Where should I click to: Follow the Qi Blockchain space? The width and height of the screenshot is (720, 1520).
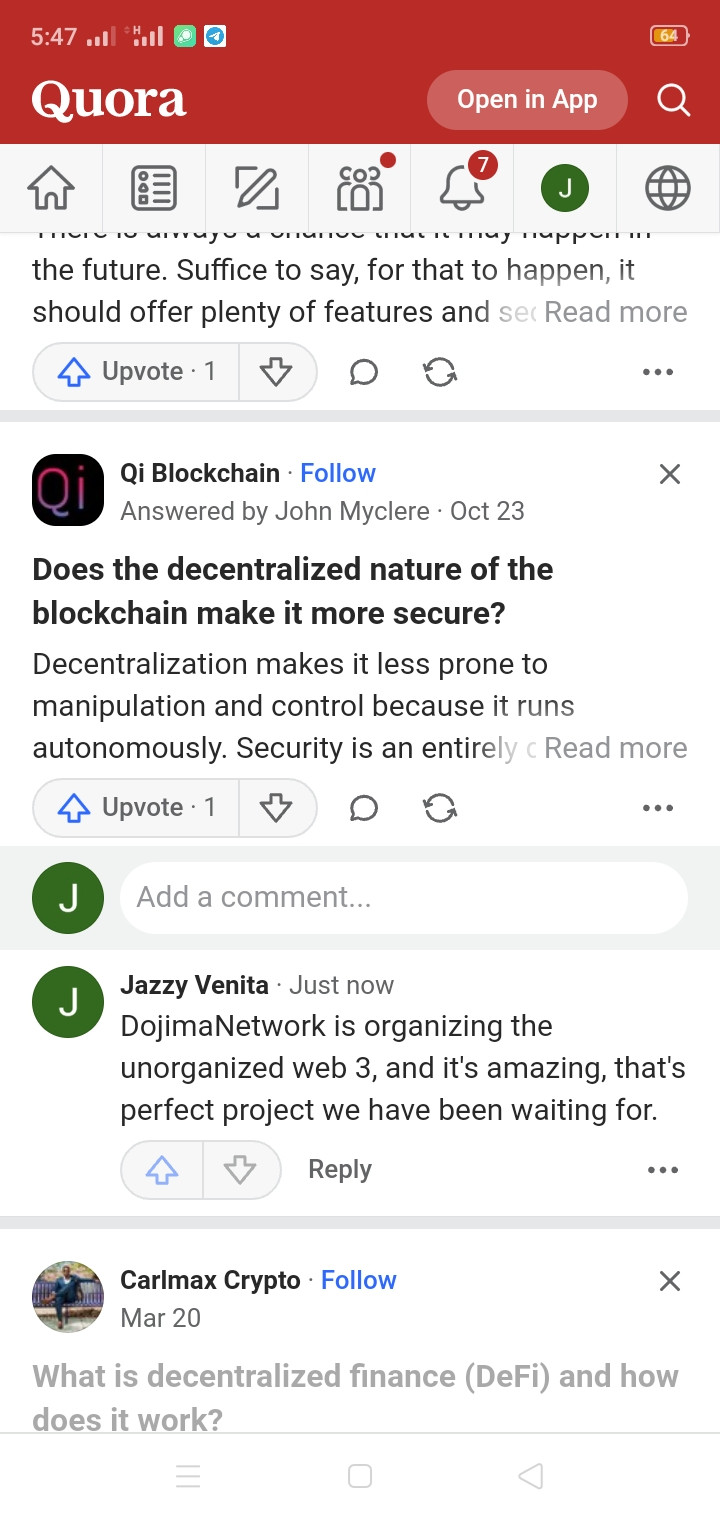click(x=338, y=473)
